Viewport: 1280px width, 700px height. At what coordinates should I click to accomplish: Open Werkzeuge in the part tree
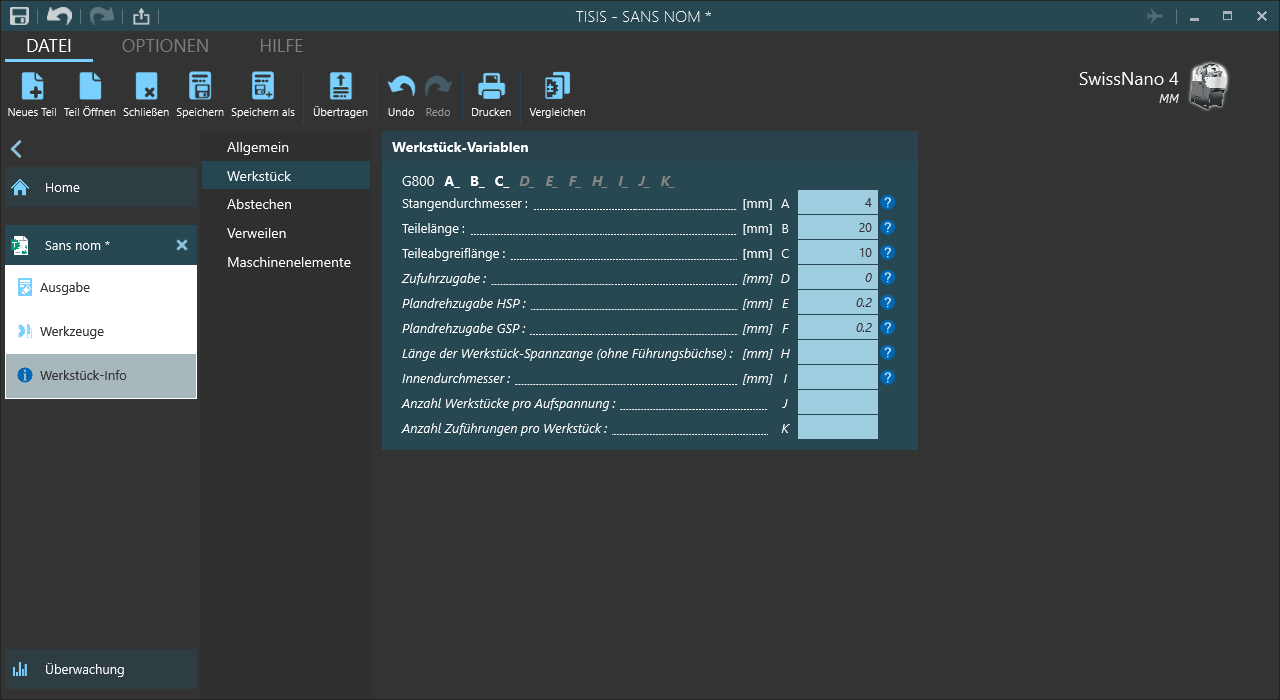(72, 331)
